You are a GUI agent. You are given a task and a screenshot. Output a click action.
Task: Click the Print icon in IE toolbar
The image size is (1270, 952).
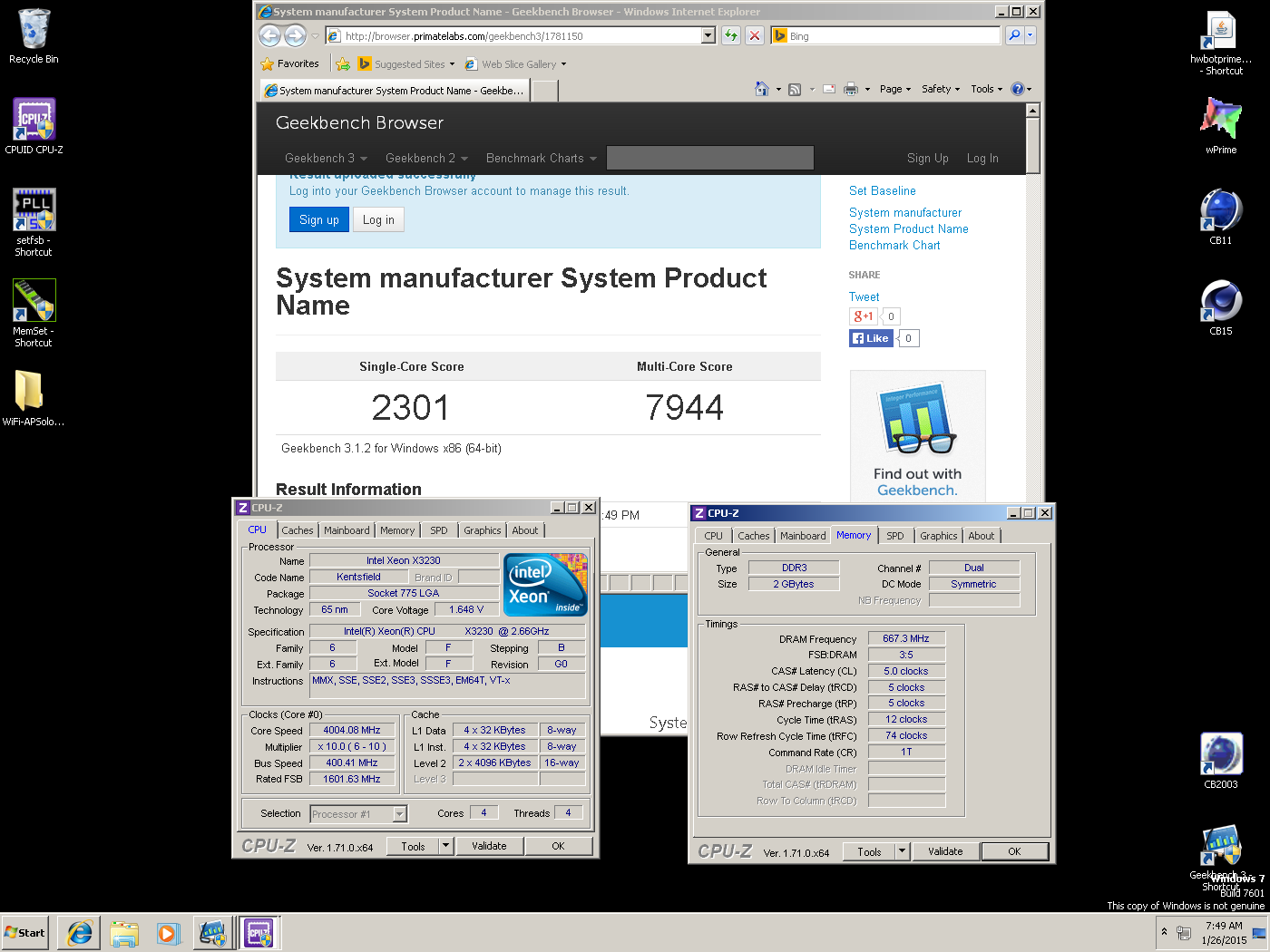pyautogui.click(x=851, y=89)
